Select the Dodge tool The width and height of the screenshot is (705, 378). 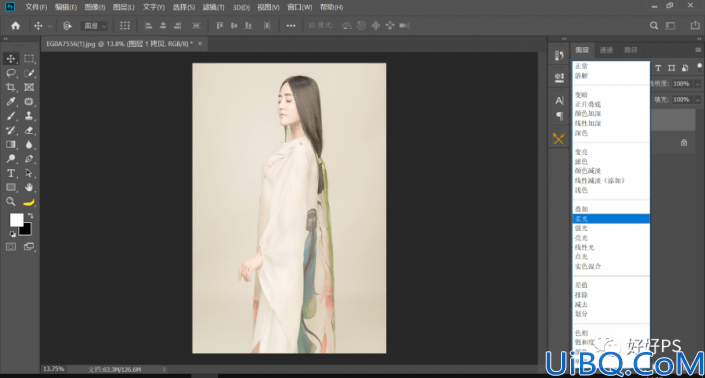(11, 159)
